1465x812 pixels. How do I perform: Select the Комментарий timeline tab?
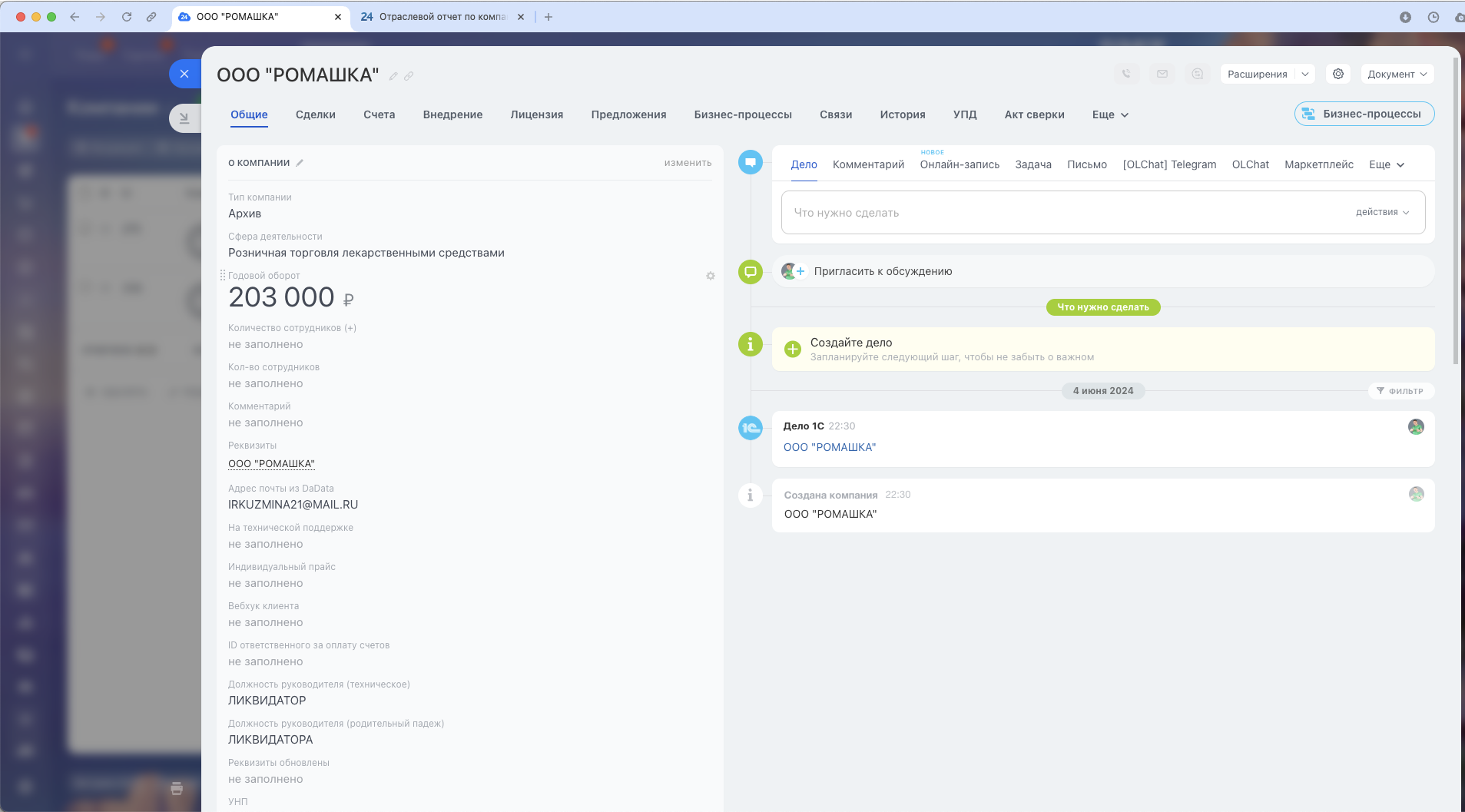(869, 164)
